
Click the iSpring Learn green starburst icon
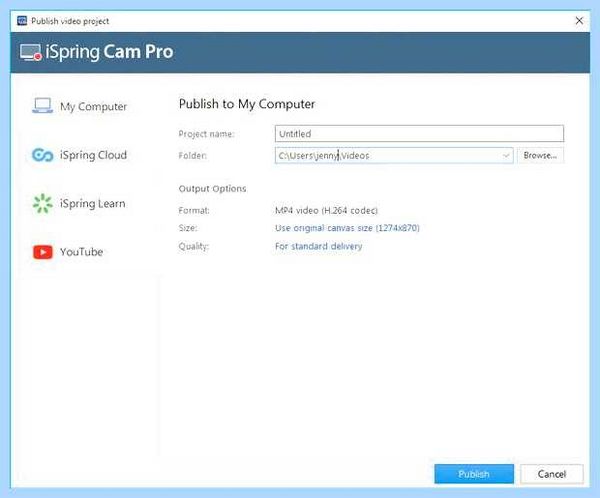coord(42,203)
